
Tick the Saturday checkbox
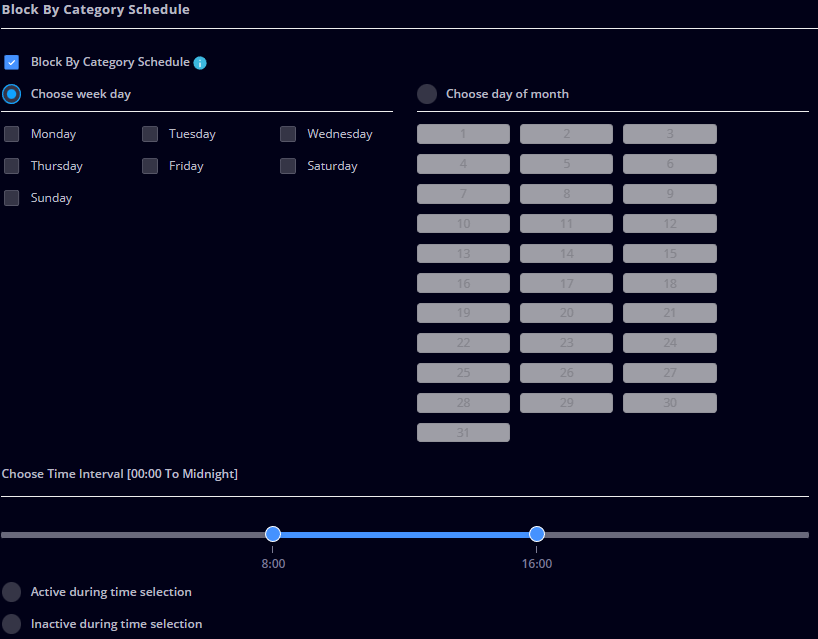pyautogui.click(x=288, y=166)
